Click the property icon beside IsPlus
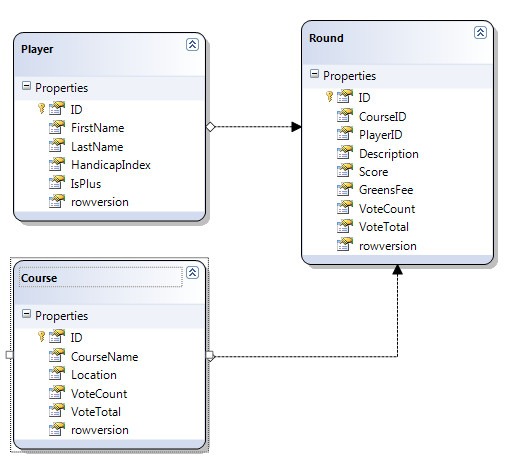The image size is (505, 465). [57, 183]
